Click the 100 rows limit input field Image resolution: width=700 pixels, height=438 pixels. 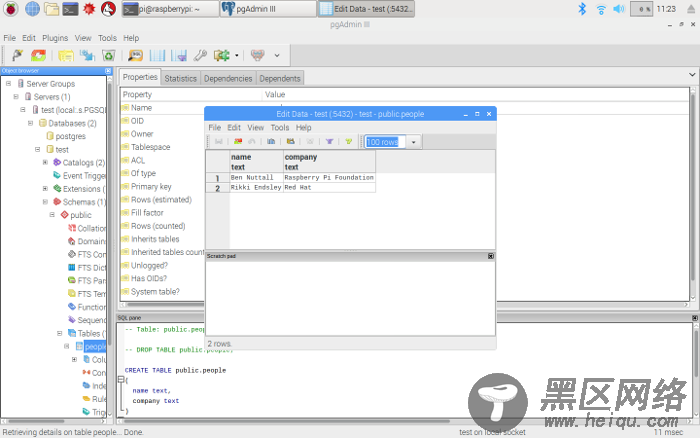[x=386, y=142]
